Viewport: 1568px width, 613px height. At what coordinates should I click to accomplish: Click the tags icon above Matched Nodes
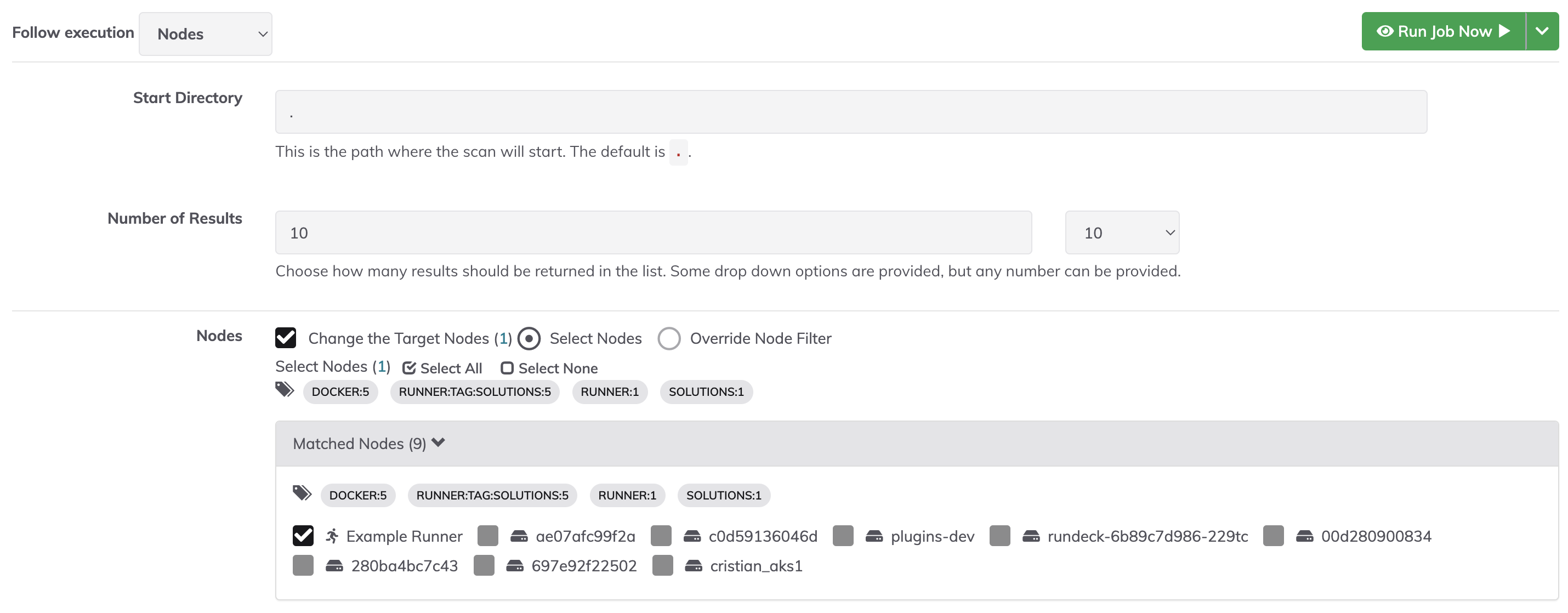pyautogui.click(x=285, y=390)
